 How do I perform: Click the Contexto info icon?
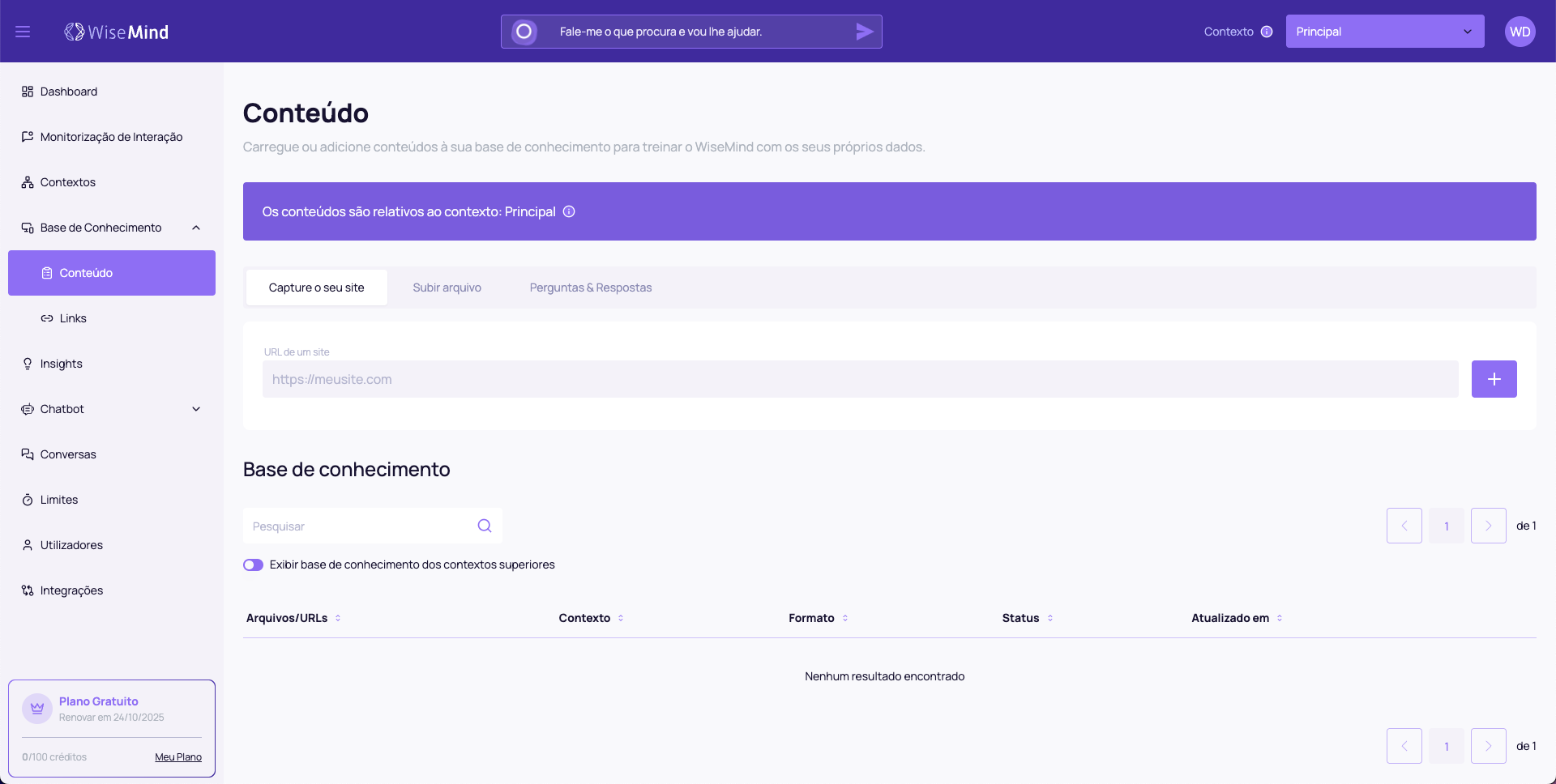point(1267,32)
